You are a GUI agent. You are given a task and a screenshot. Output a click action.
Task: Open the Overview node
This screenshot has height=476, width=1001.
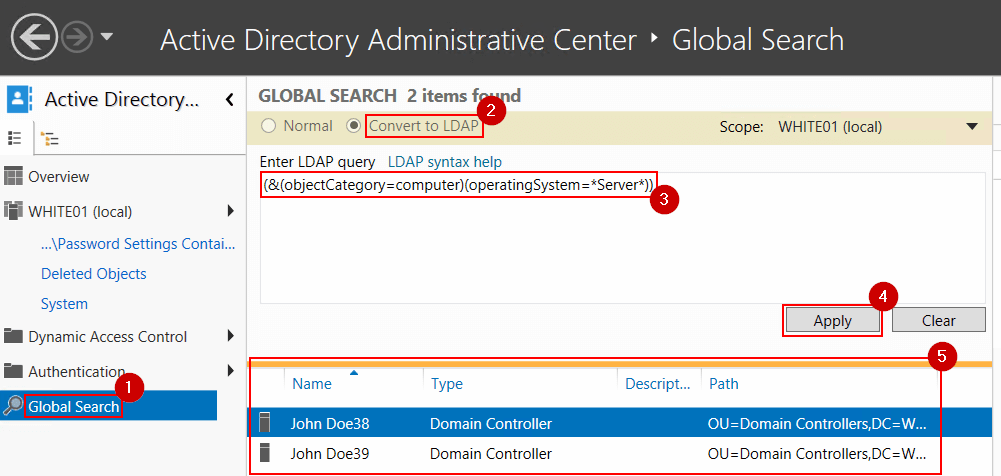point(59,177)
